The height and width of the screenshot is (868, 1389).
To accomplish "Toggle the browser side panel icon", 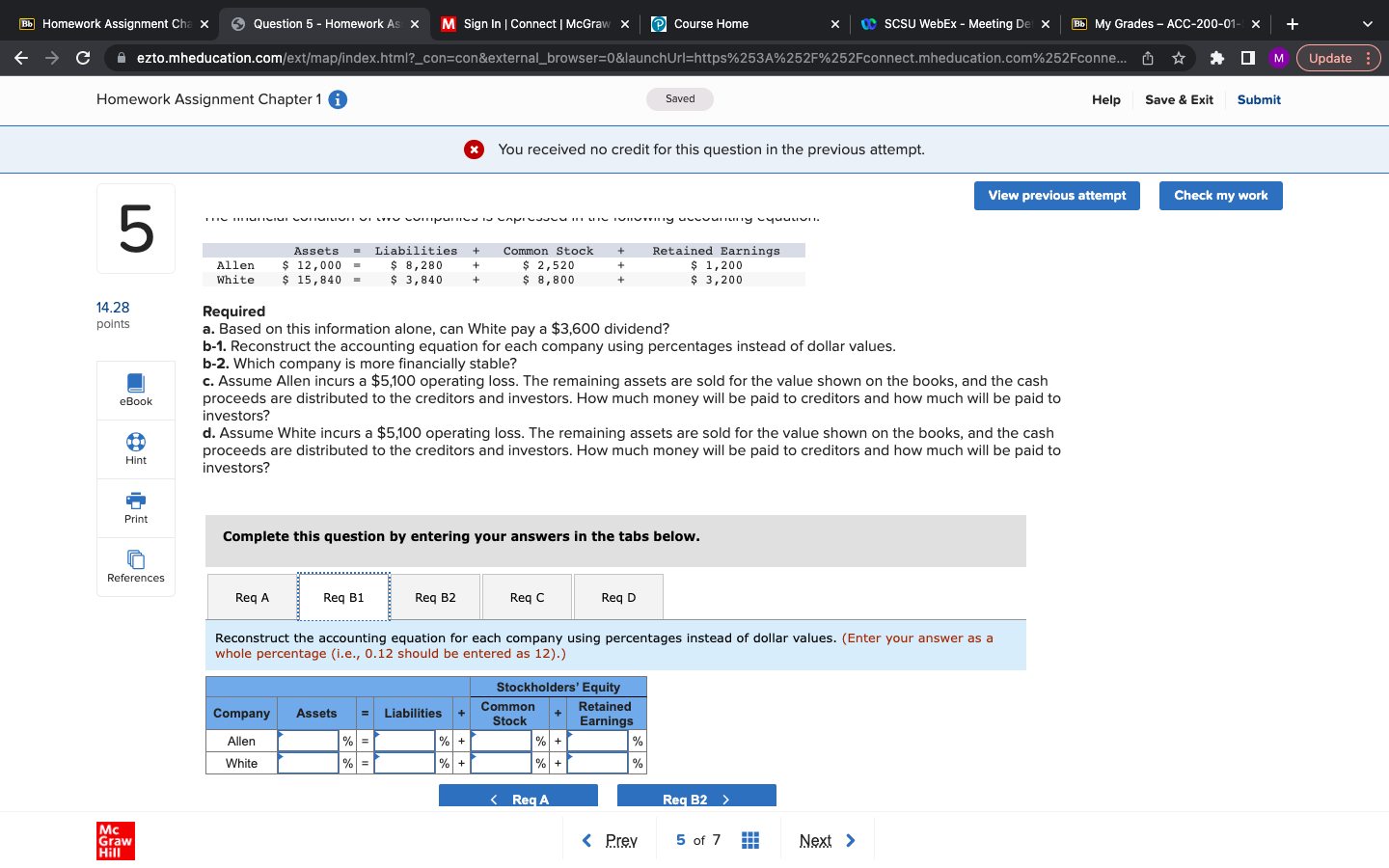I will pyautogui.click(x=1248, y=58).
